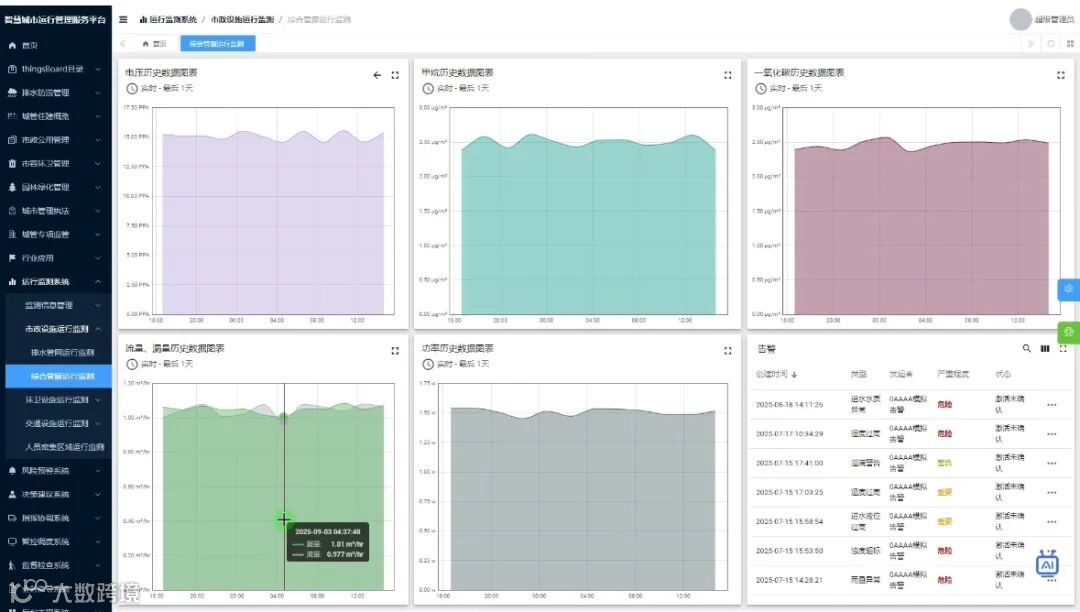Click the purple voltage chart area

click(273, 224)
